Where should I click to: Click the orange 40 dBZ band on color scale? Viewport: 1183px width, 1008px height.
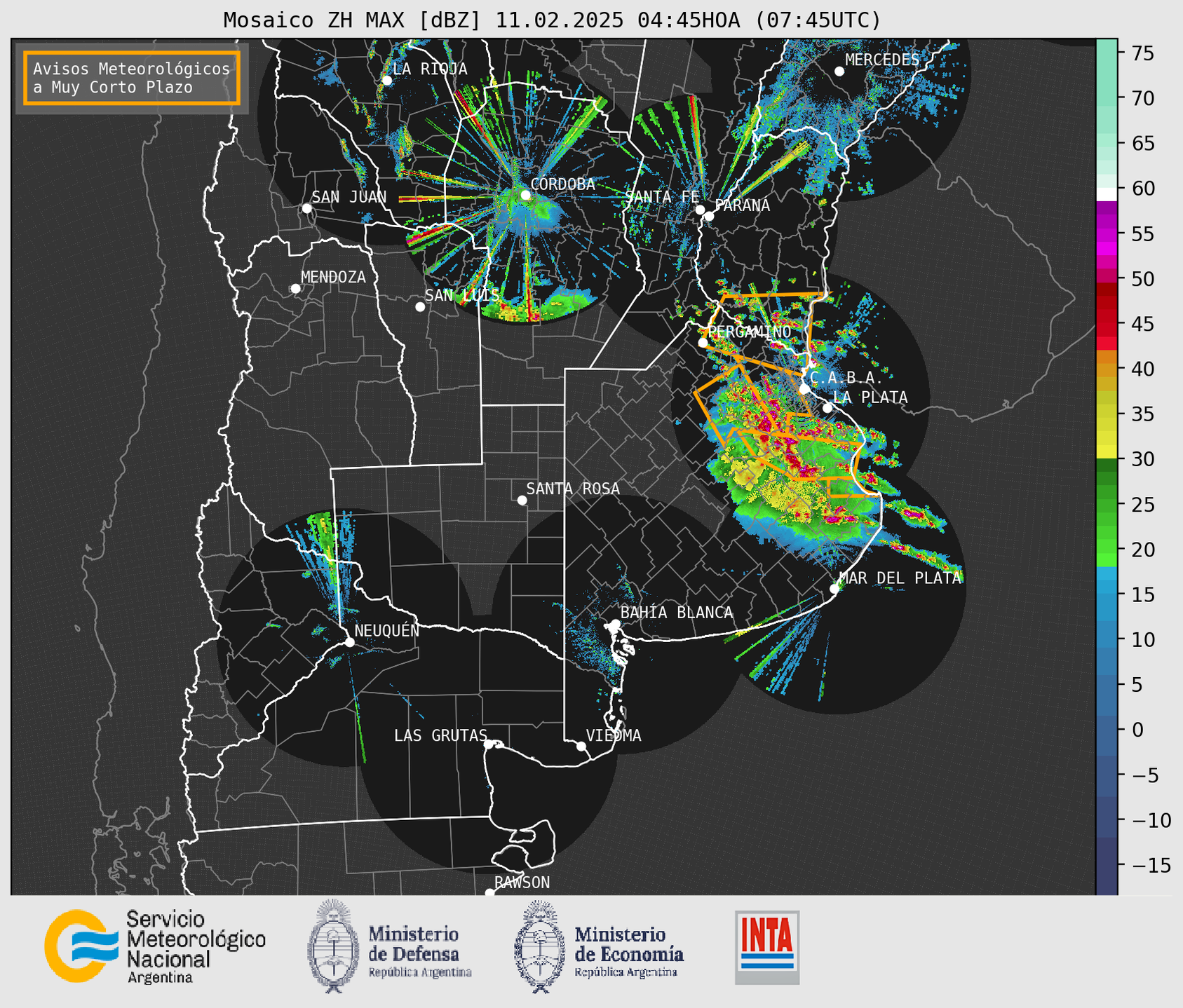(1107, 369)
